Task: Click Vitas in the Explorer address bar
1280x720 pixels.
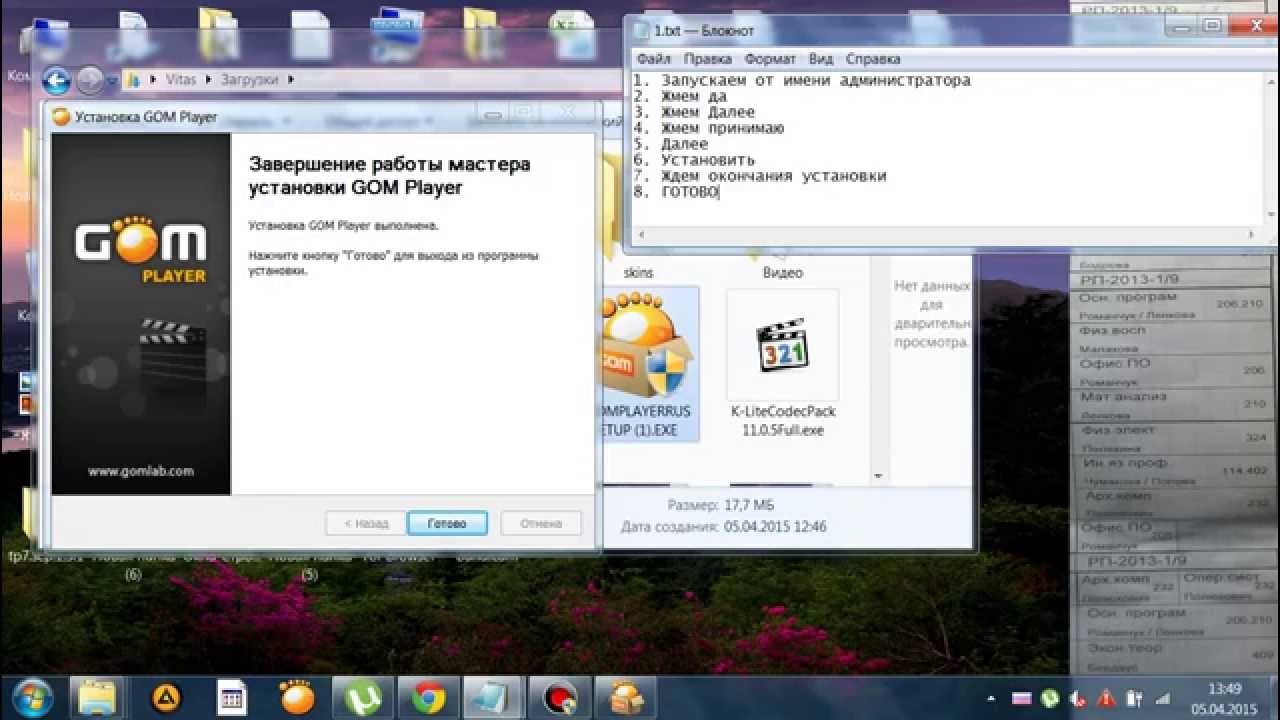Action: point(179,79)
